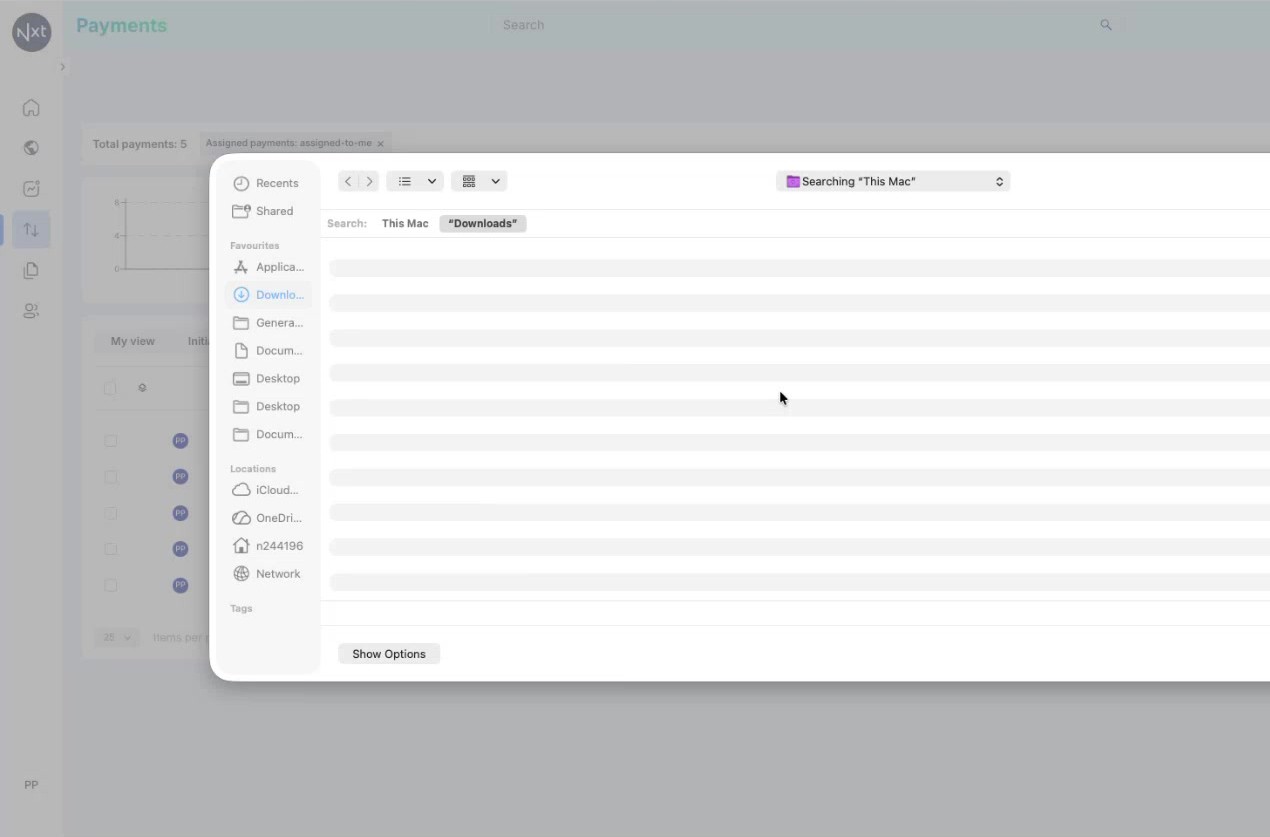The image size is (1270, 837).
Task: Select Applications in Favourites
Action: pyautogui.click(x=267, y=267)
